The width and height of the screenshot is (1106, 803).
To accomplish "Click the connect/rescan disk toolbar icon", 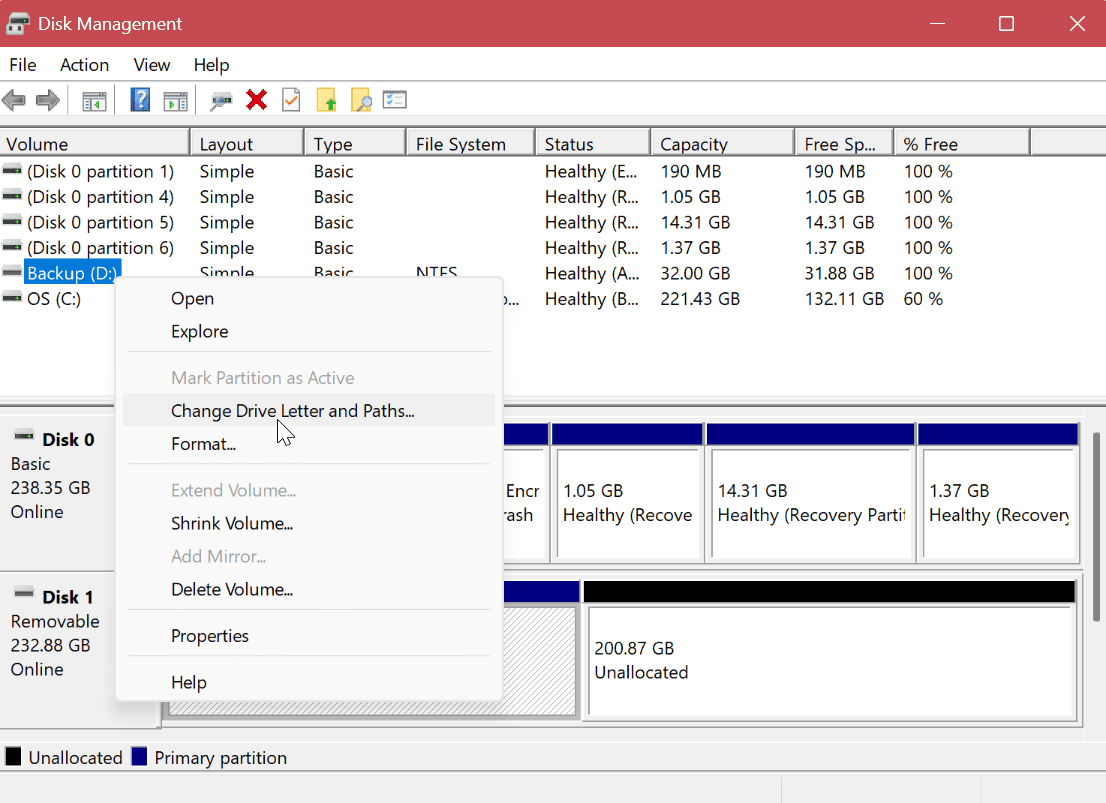I will (222, 100).
